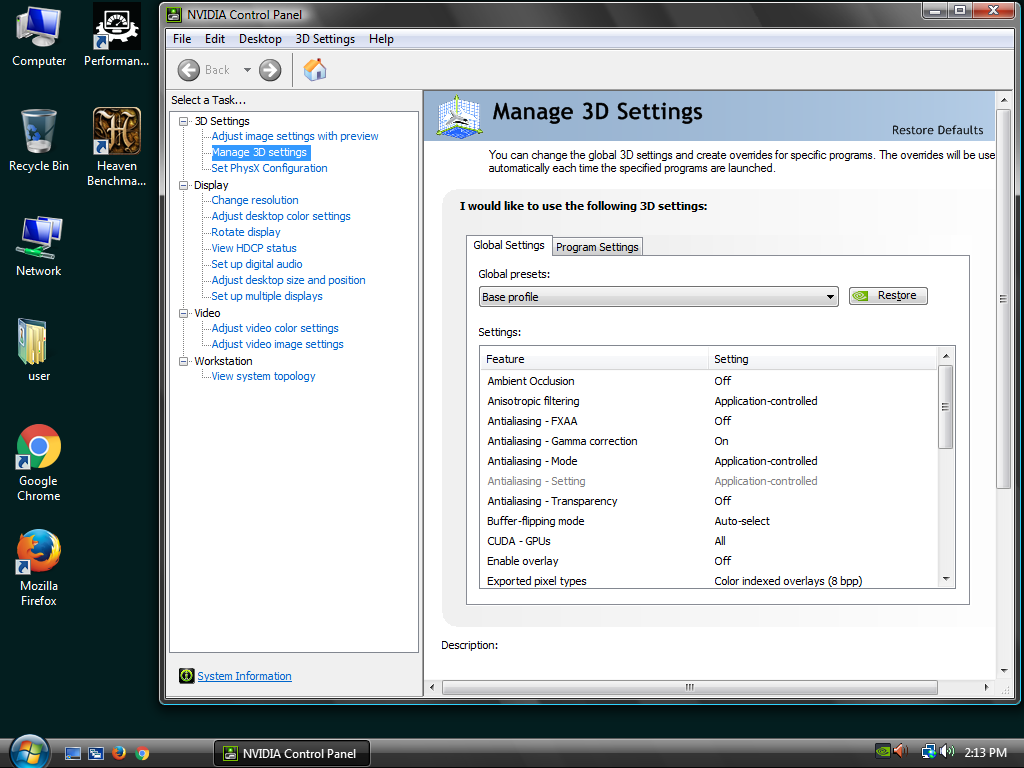Open the NVIDIA icon in the system tray

tap(882, 751)
